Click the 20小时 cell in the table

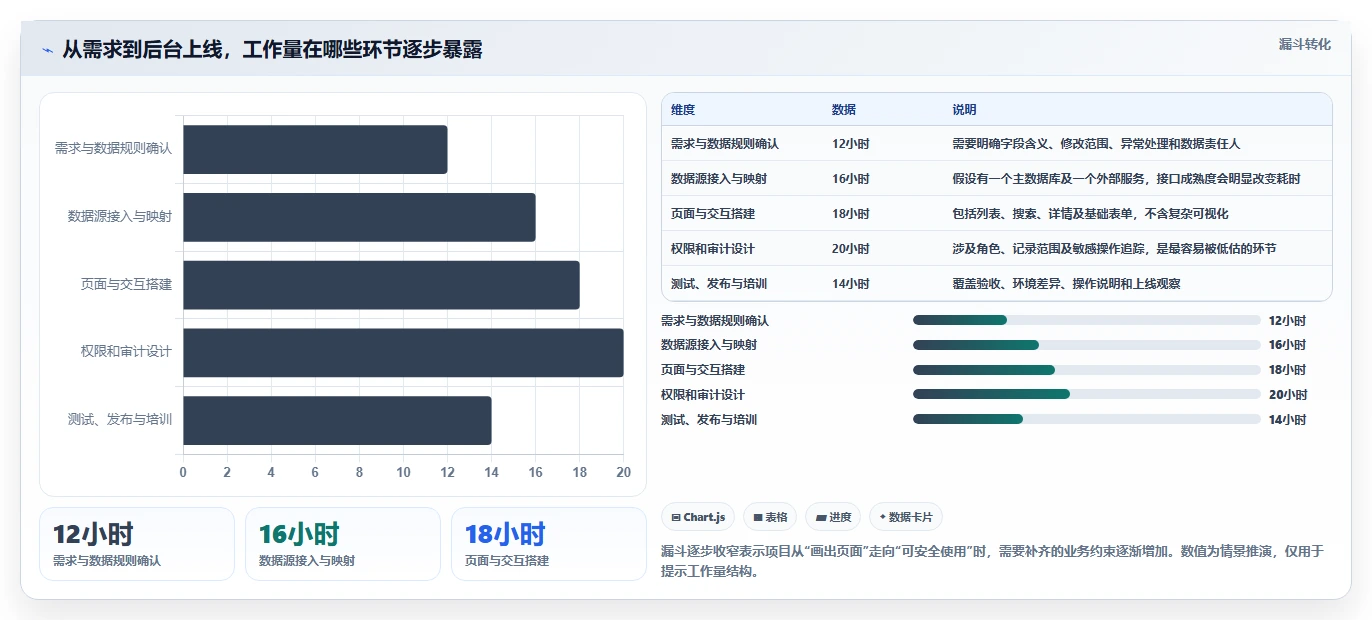coord(851,249)
